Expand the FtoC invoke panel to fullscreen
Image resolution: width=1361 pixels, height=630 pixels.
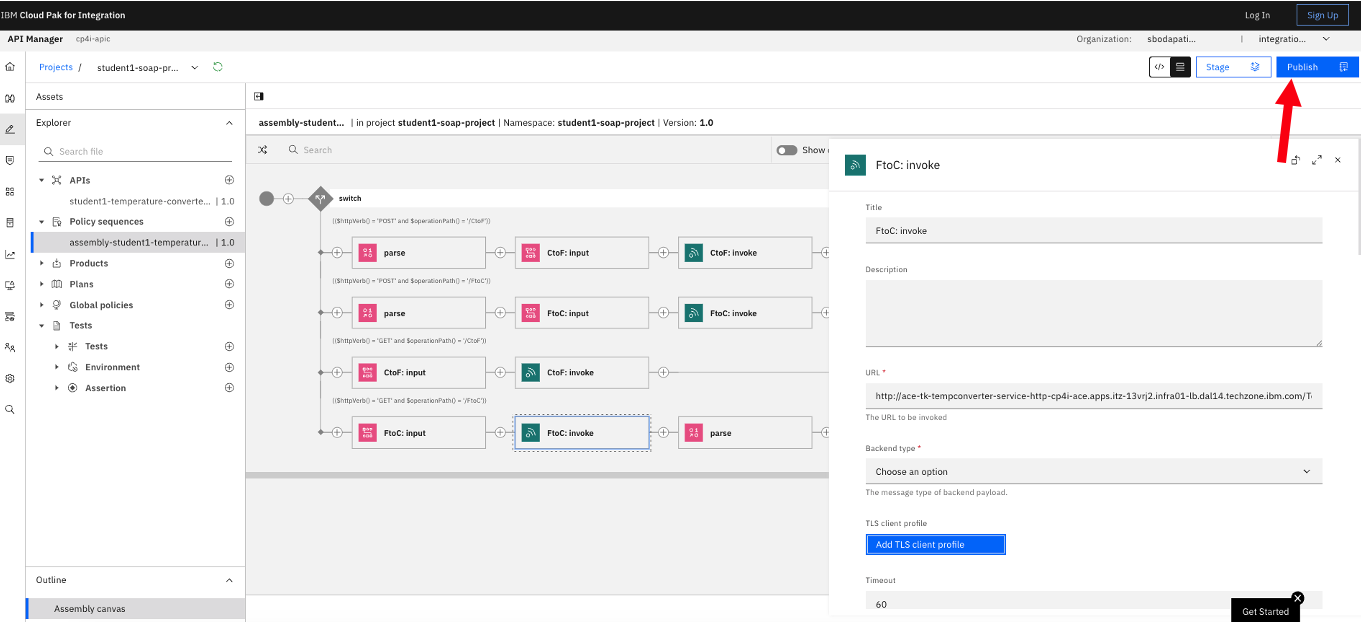1317,160
